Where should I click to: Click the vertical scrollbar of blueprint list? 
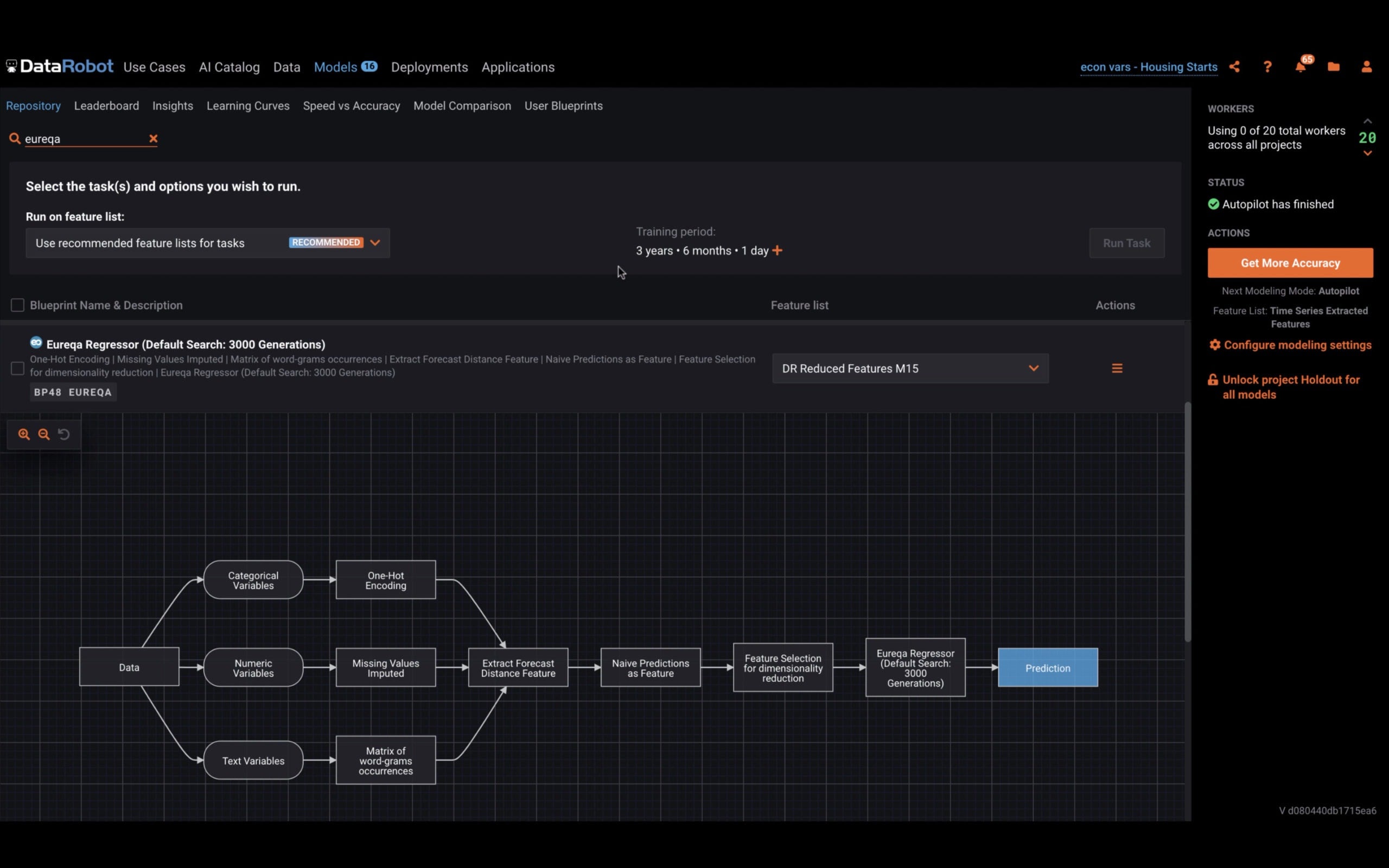coord(1188,521)
